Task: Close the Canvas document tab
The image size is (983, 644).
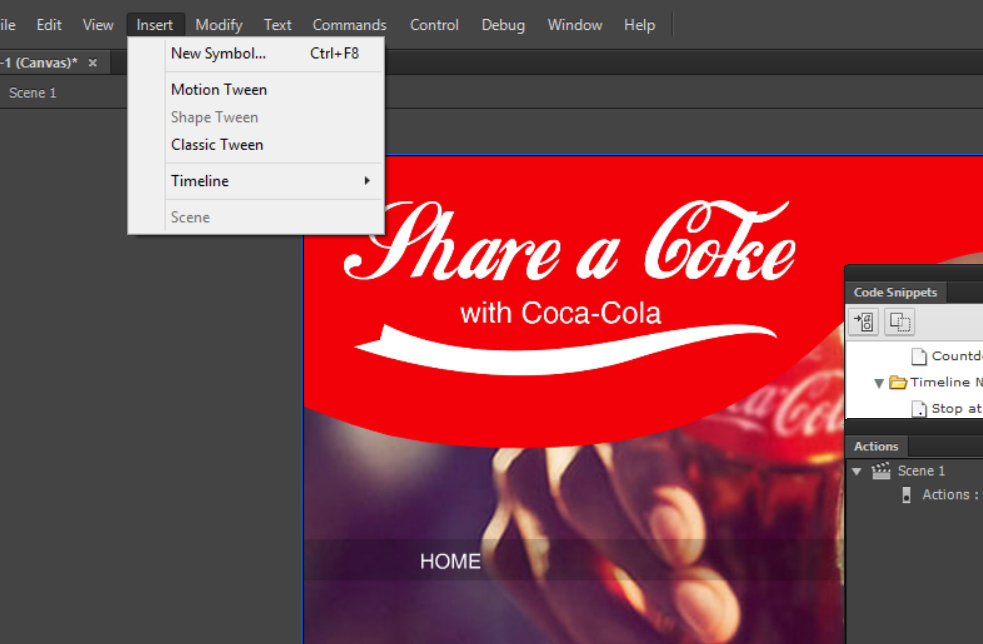Action: click(x=91, y=62)
